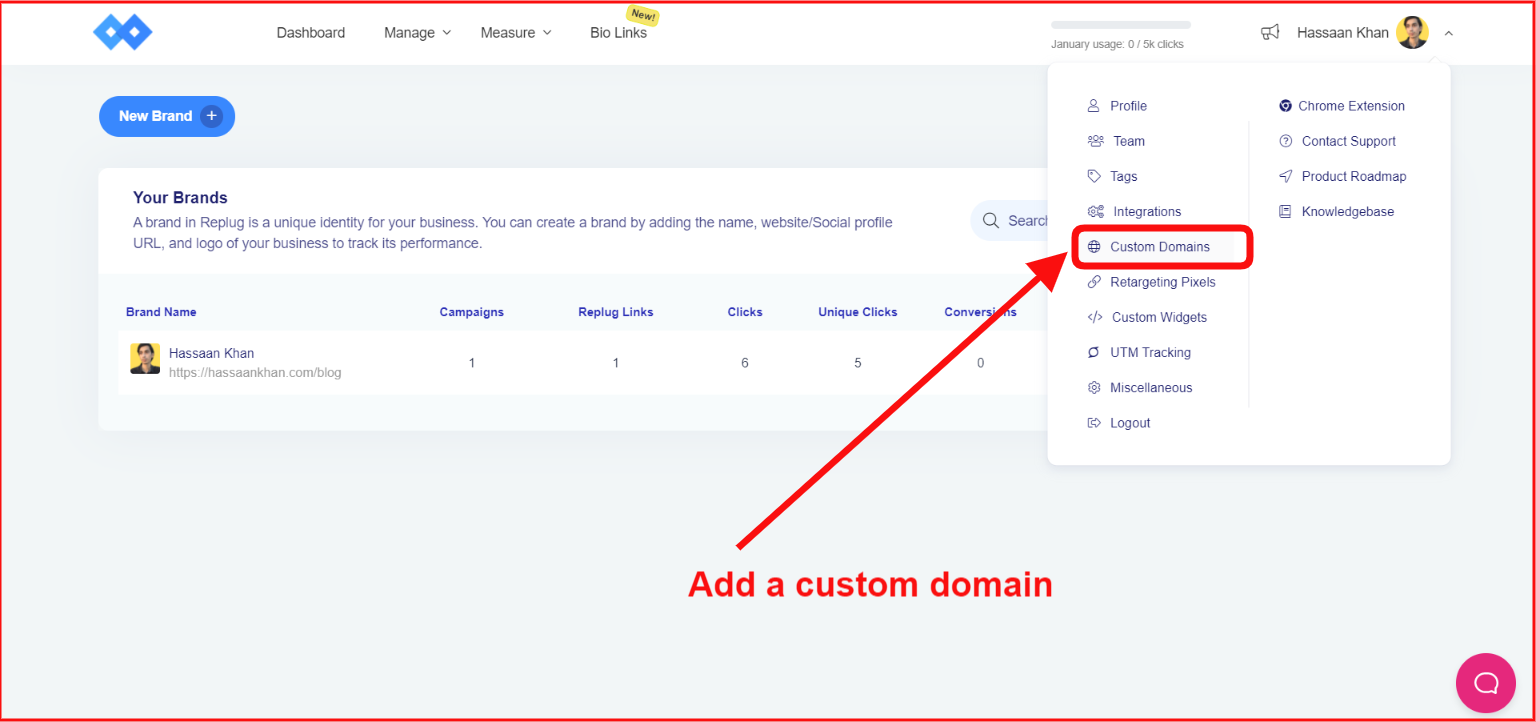Select Miscellaneous settings entry
Viewport: 1536px width, 722px height.
tap(1151, 388)
